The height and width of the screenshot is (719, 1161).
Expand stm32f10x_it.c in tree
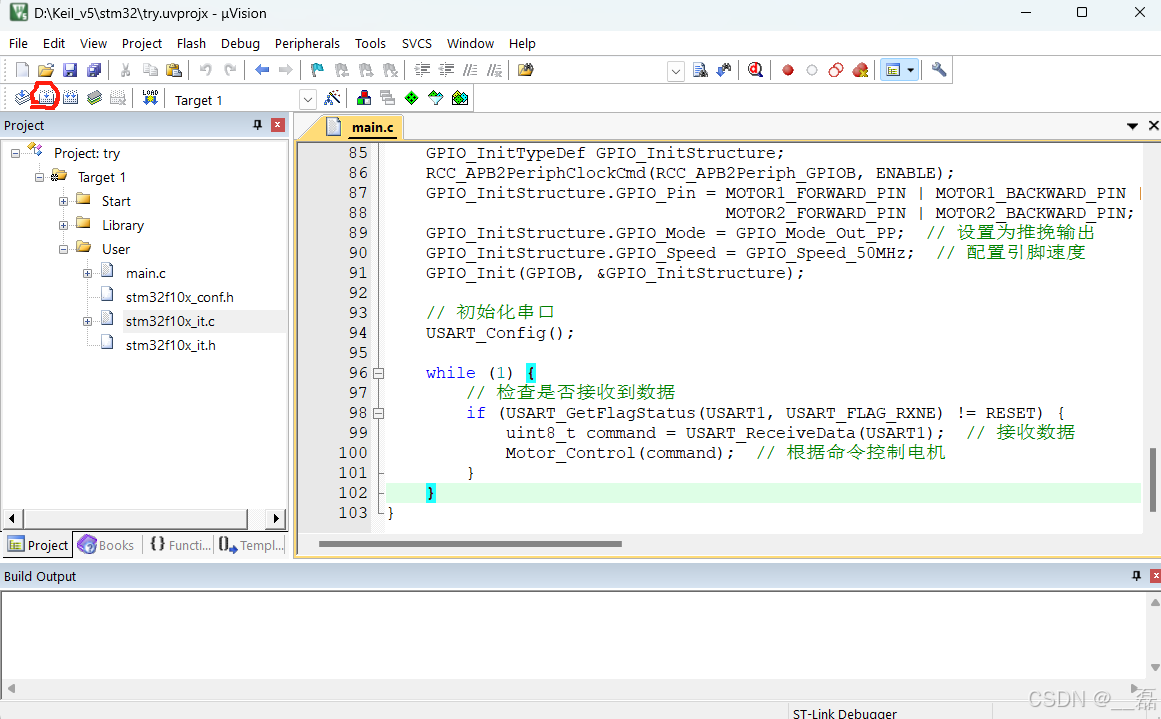coord(87,321)
